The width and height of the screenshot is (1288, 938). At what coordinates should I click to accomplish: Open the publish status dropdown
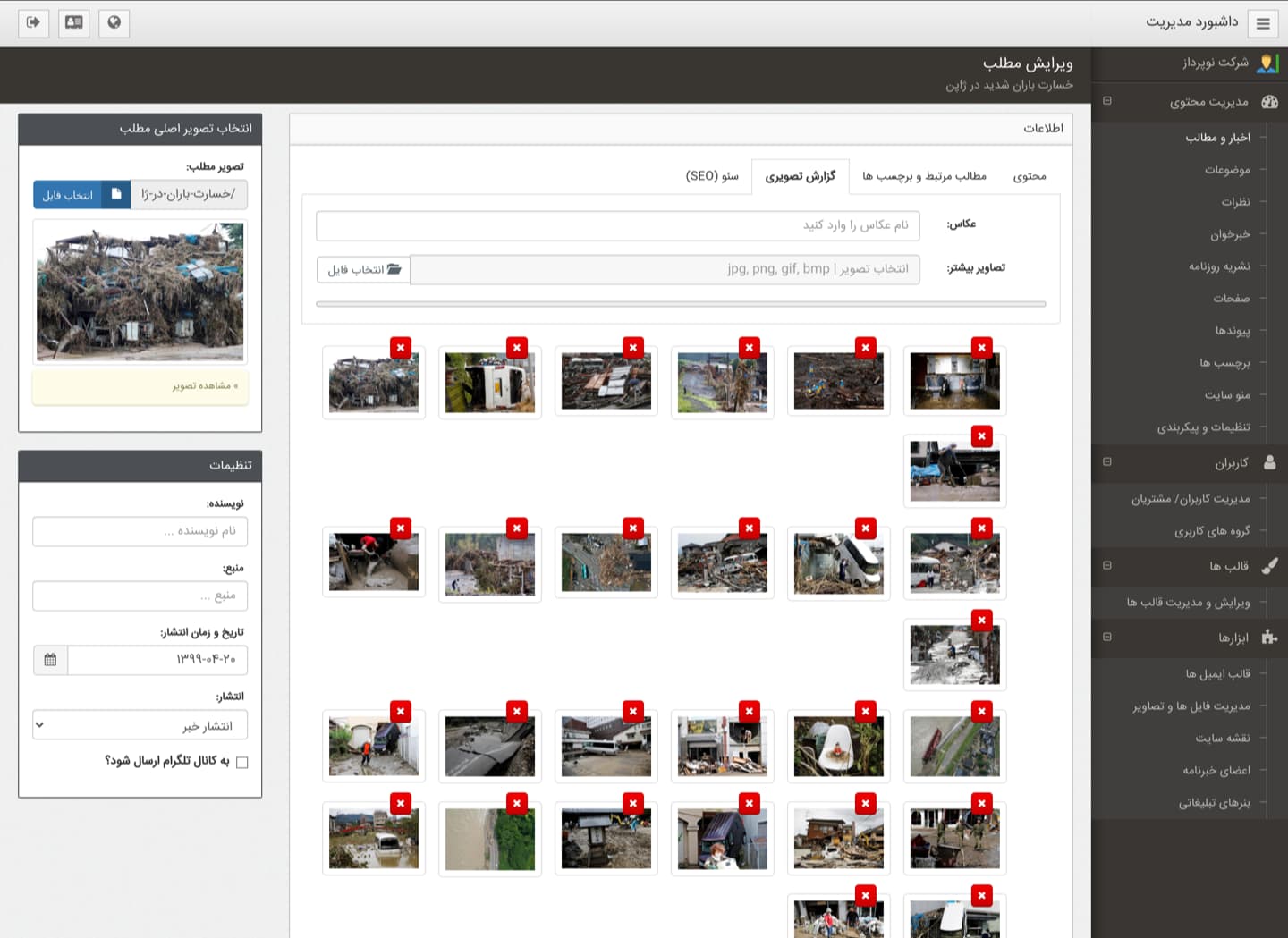(140, 725)
